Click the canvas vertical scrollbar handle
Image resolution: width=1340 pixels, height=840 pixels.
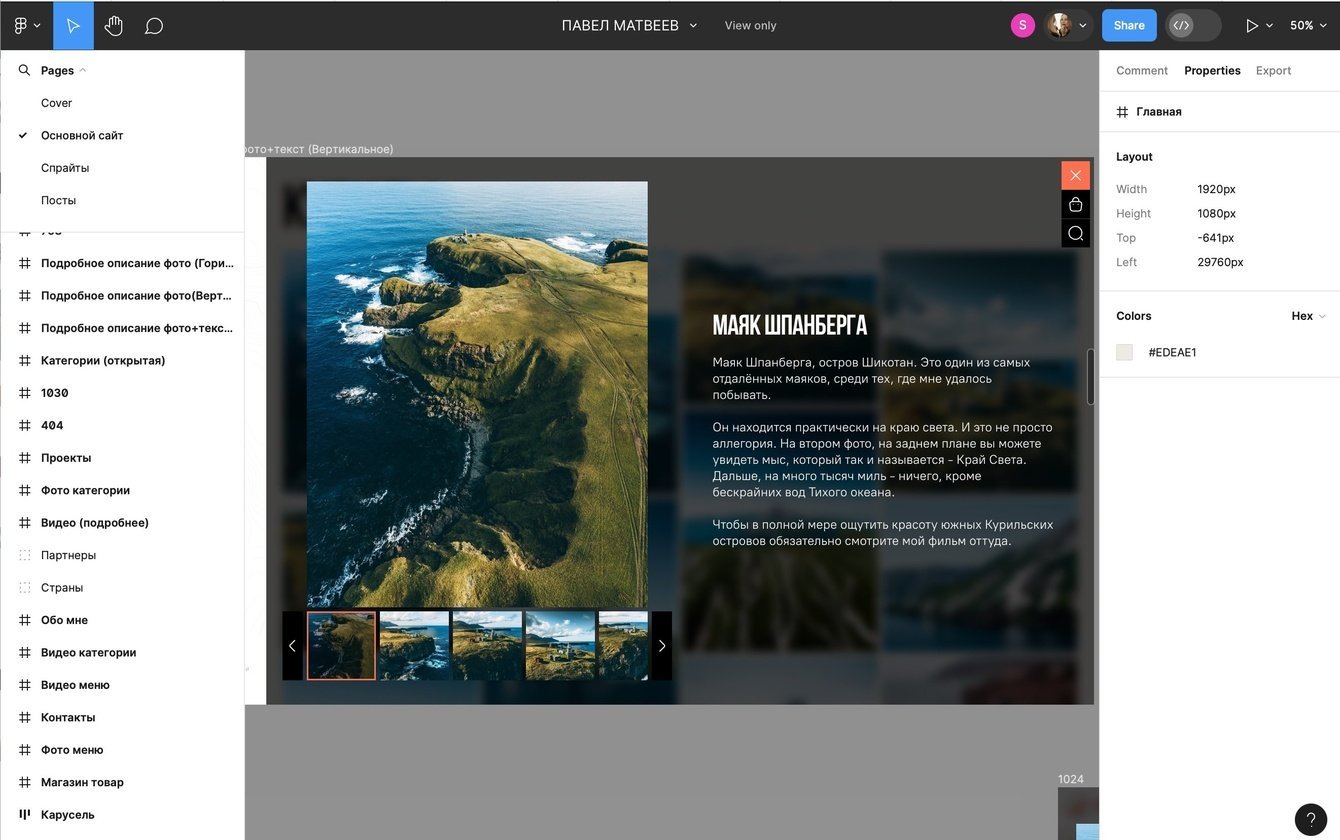(x=1092, y=377)
